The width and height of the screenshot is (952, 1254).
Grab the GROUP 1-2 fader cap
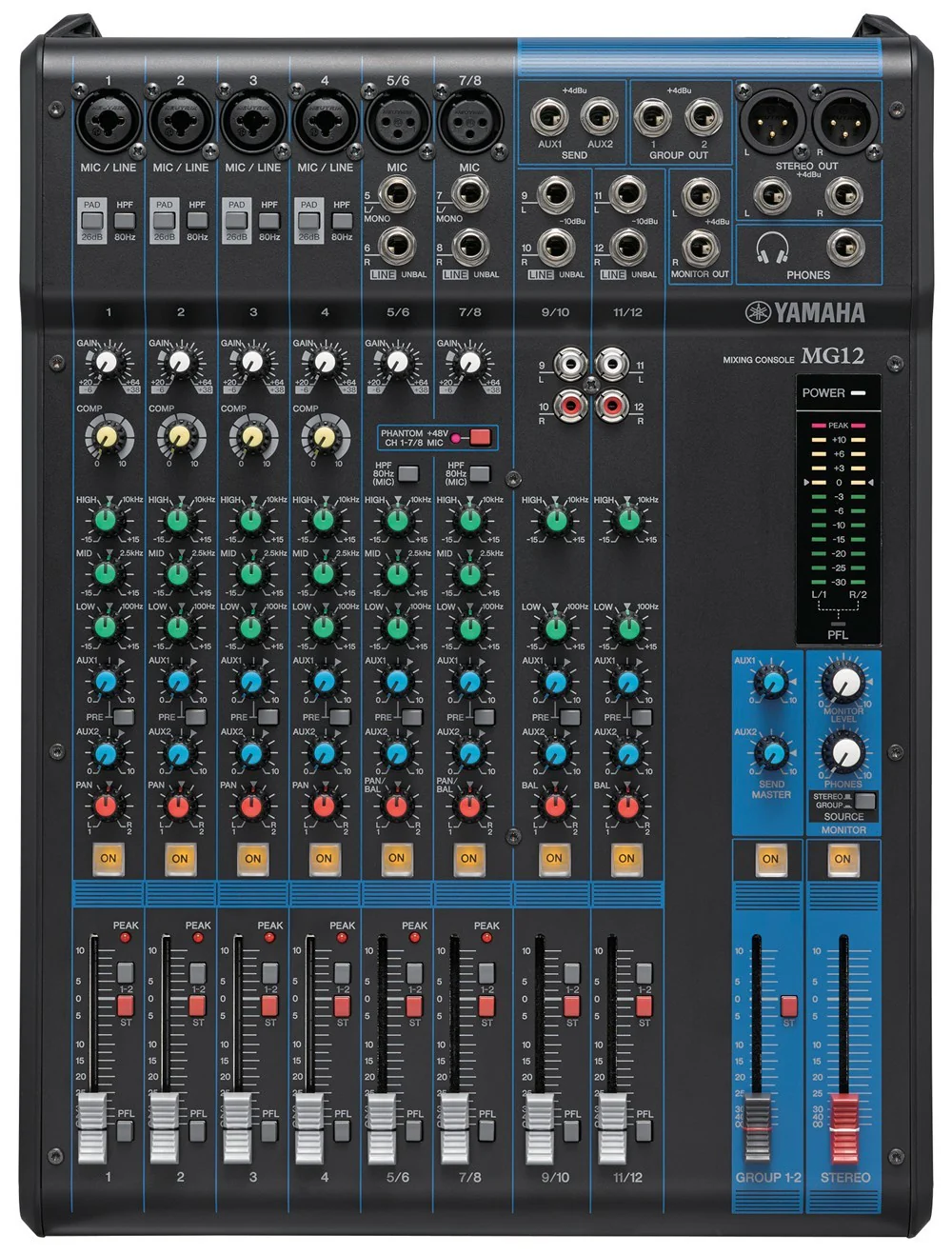[757, 1126]
